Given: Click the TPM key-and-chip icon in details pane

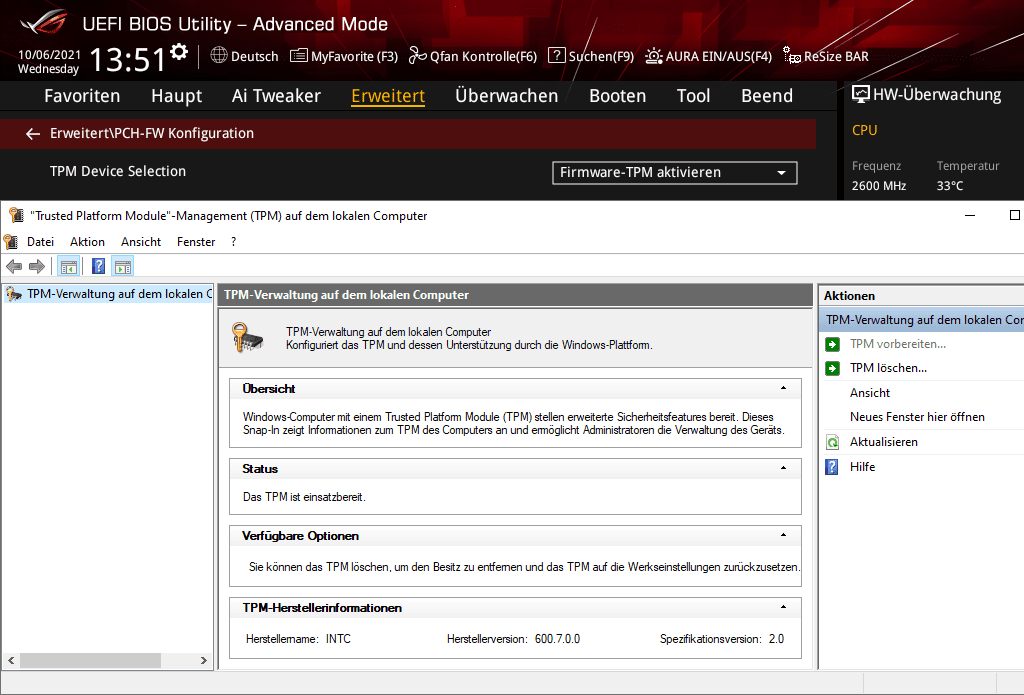Looking at the screenshot, I should pos(248,338).
